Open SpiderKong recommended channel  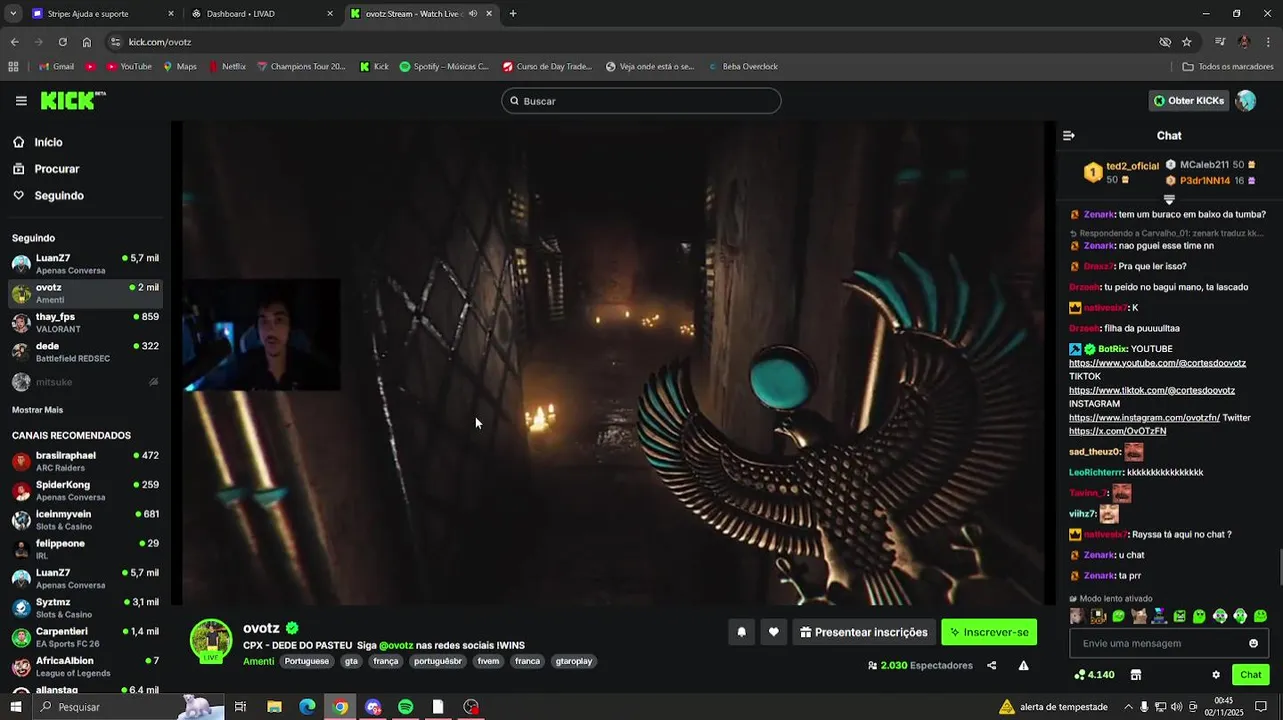pyautogui.click(x=85, y=491)
